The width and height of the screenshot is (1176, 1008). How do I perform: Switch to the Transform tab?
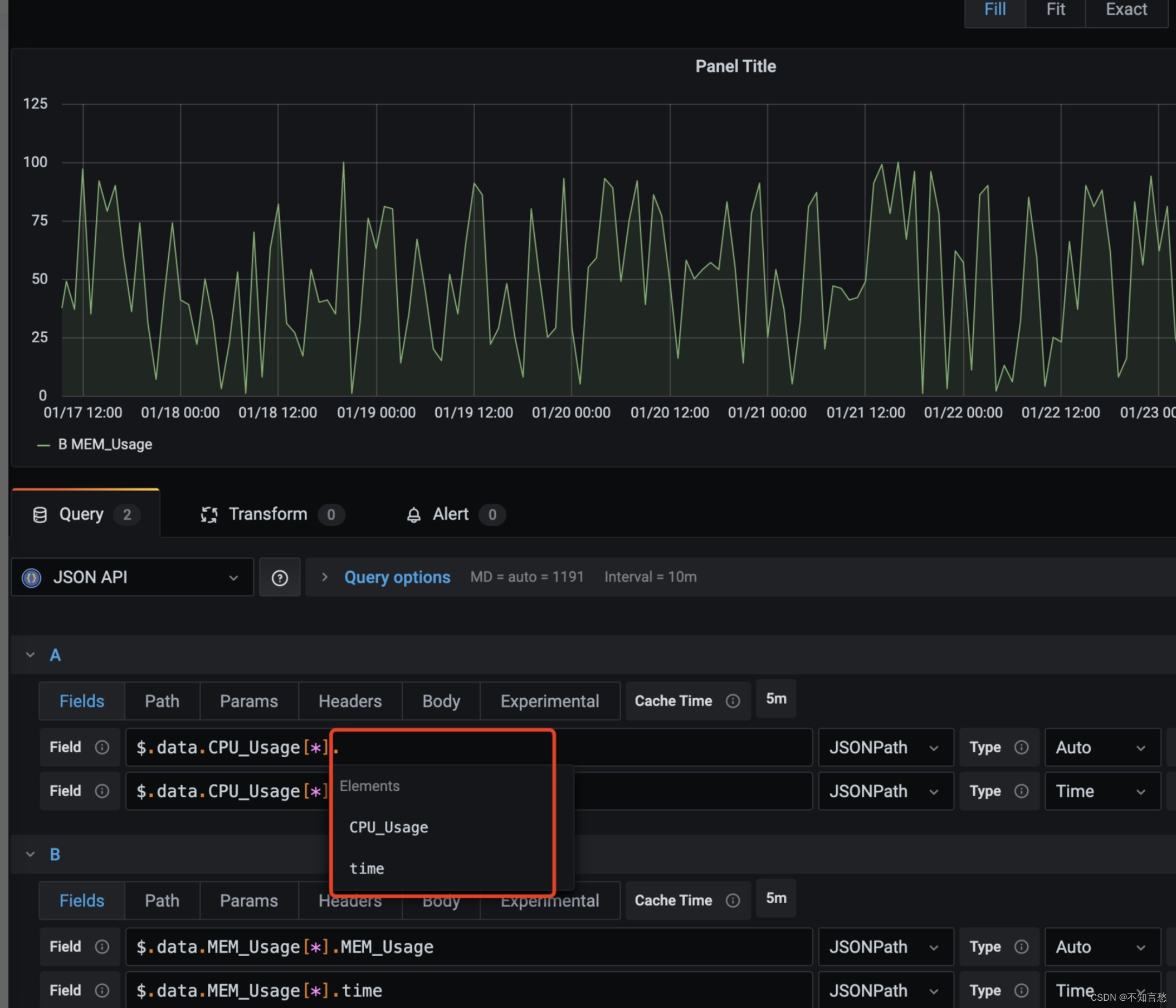pyautogui.click(x=268, y=514)
